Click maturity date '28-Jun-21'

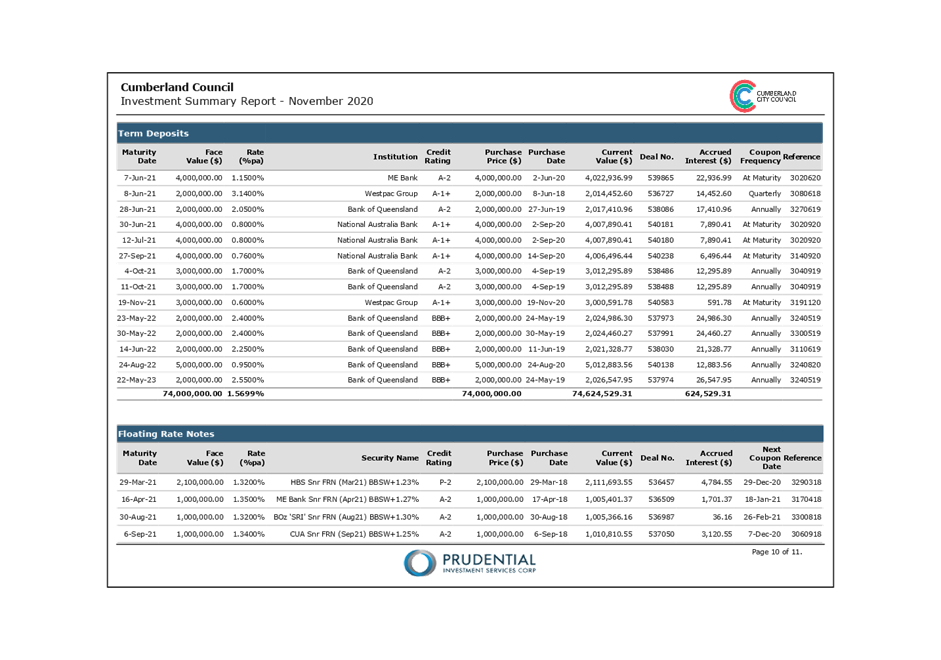pyautogui.click(x=137, y=209)
